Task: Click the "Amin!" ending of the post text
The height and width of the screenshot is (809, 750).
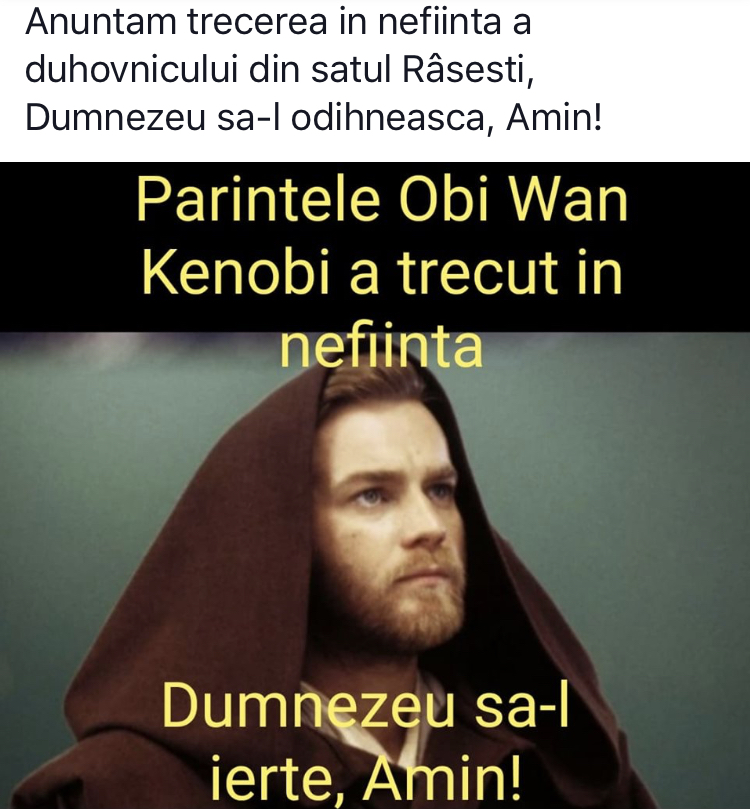Action: tap(553, 118)
